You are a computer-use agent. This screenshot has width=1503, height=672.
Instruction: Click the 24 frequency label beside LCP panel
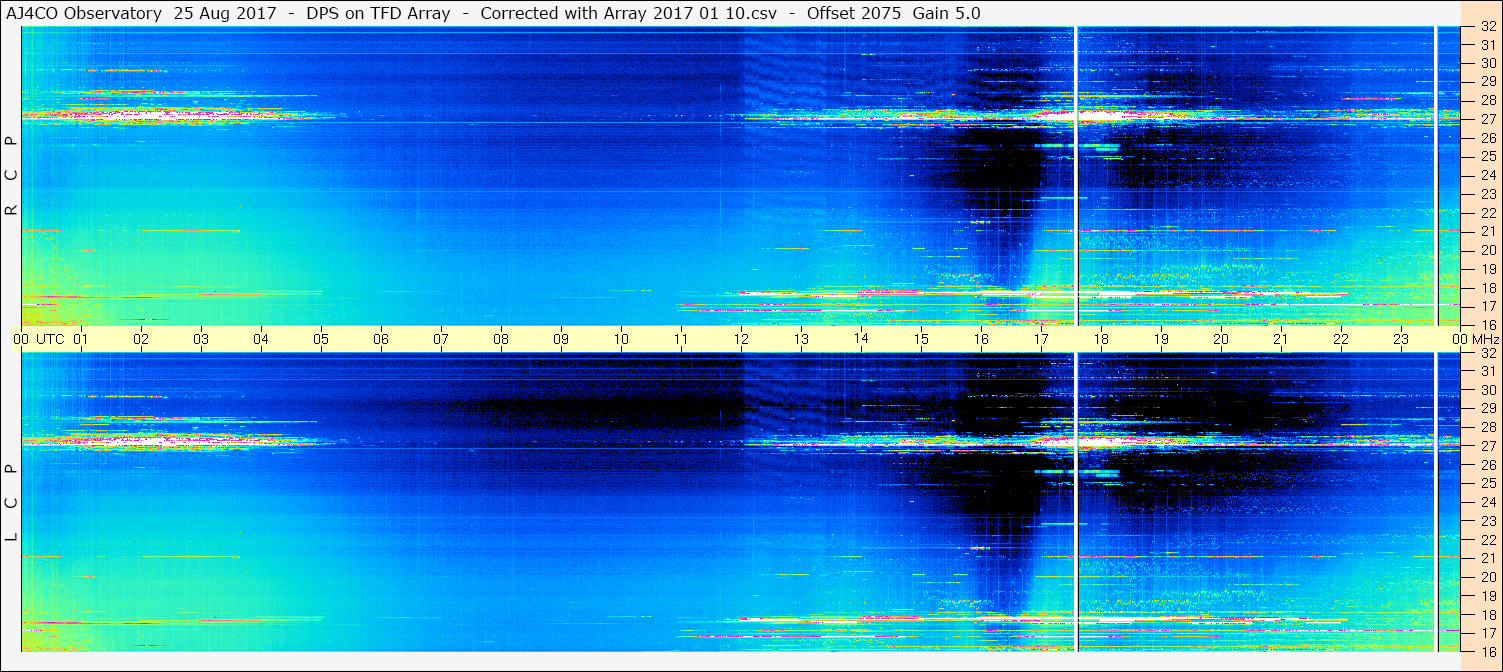click(1487, 502)
